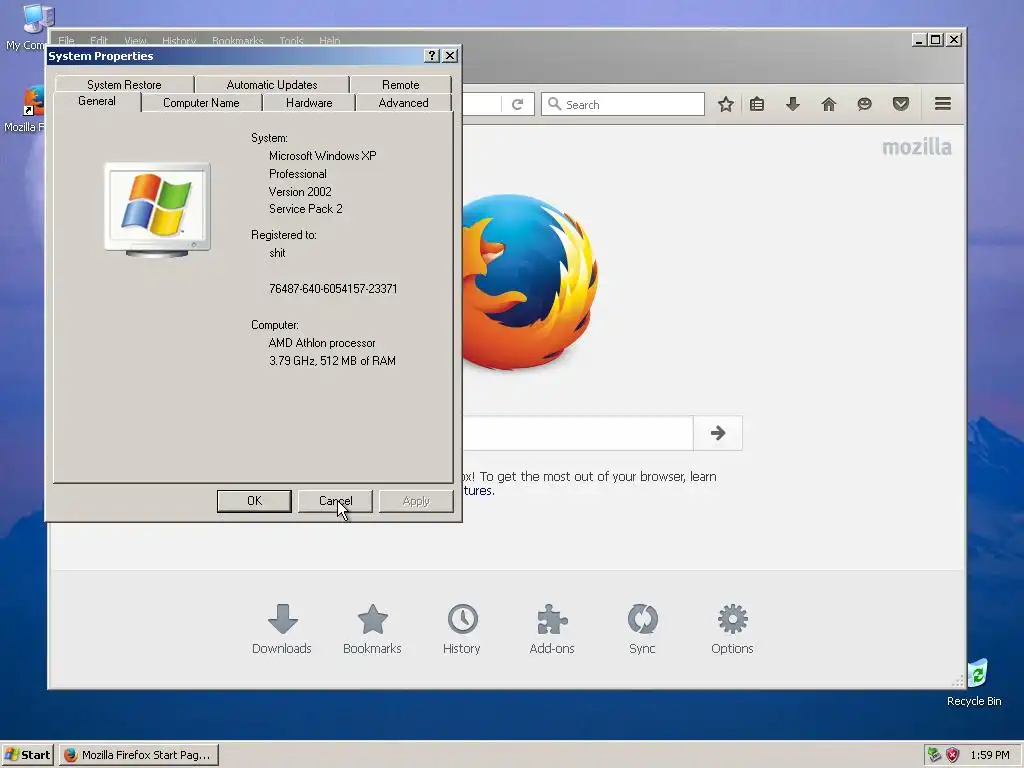Image resolution: width=1024 pixels, height=768 pixels.
Task: Close the System Properties dialog
Action: click(x=450, y=56)
